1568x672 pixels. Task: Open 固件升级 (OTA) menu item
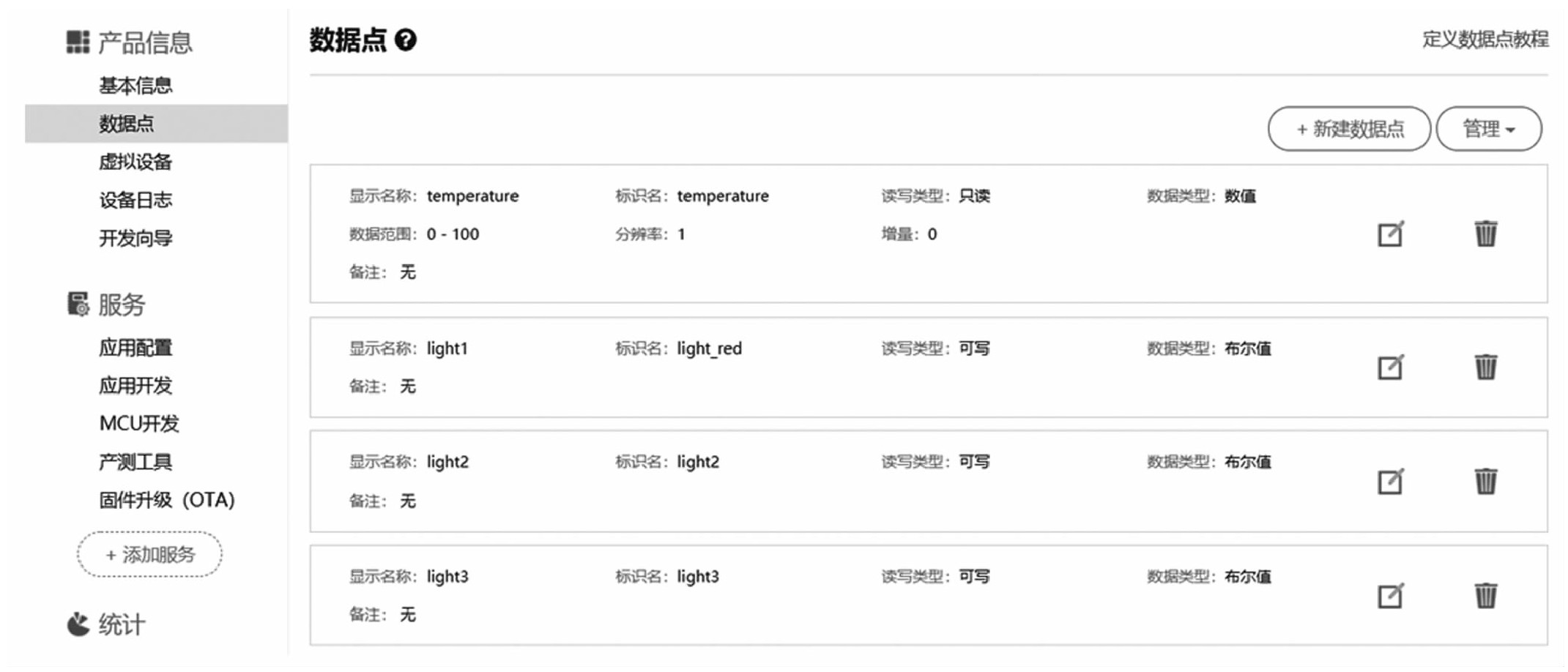[167, 500]
